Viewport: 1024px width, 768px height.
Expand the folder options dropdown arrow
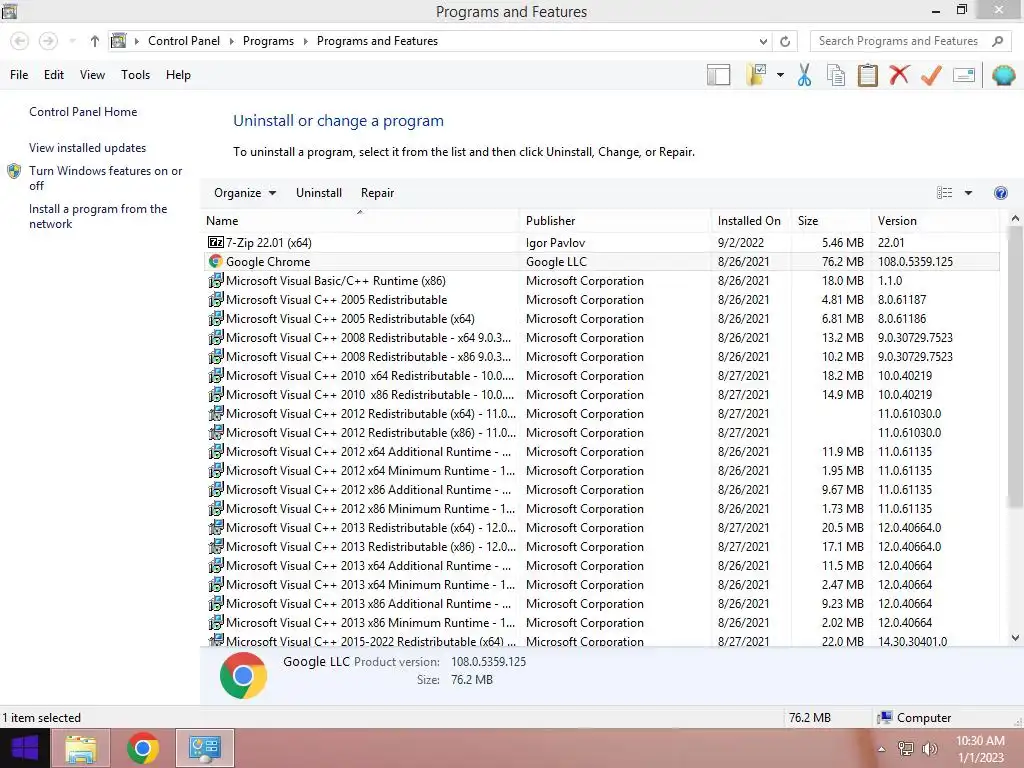tap(780, 75)
